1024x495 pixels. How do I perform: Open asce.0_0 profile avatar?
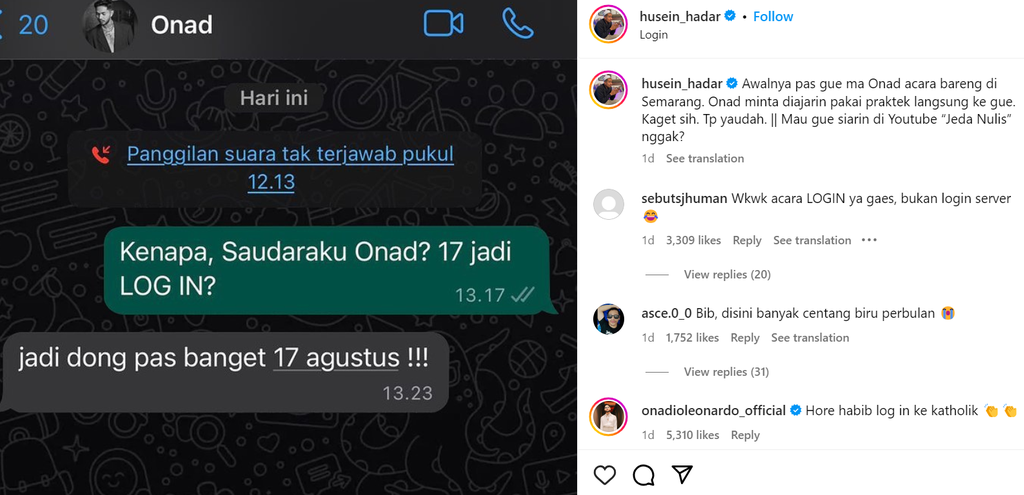tap(609, 319)
